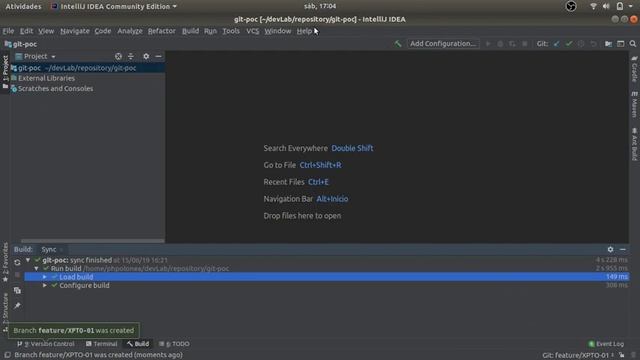
Task: Select the git-poc project root folder
Action: click(88, 68)
